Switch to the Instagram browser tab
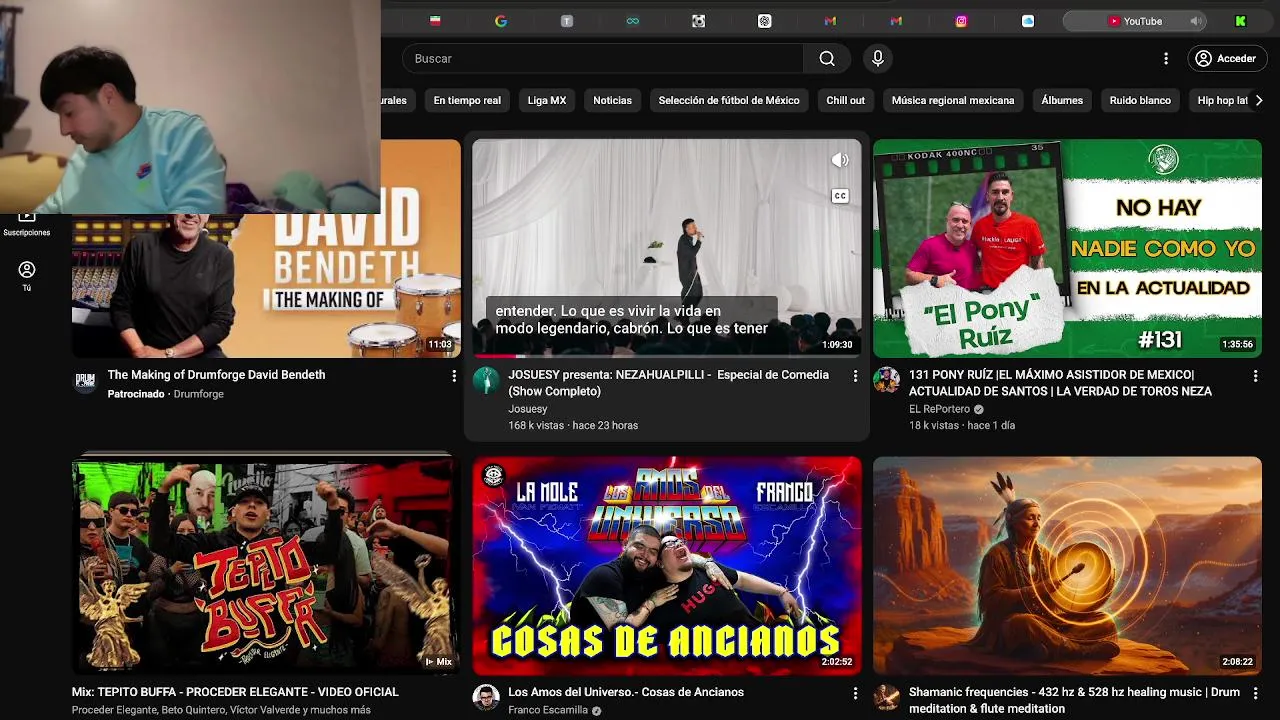The image size is (1280, 720). click(x=962, y=21)
